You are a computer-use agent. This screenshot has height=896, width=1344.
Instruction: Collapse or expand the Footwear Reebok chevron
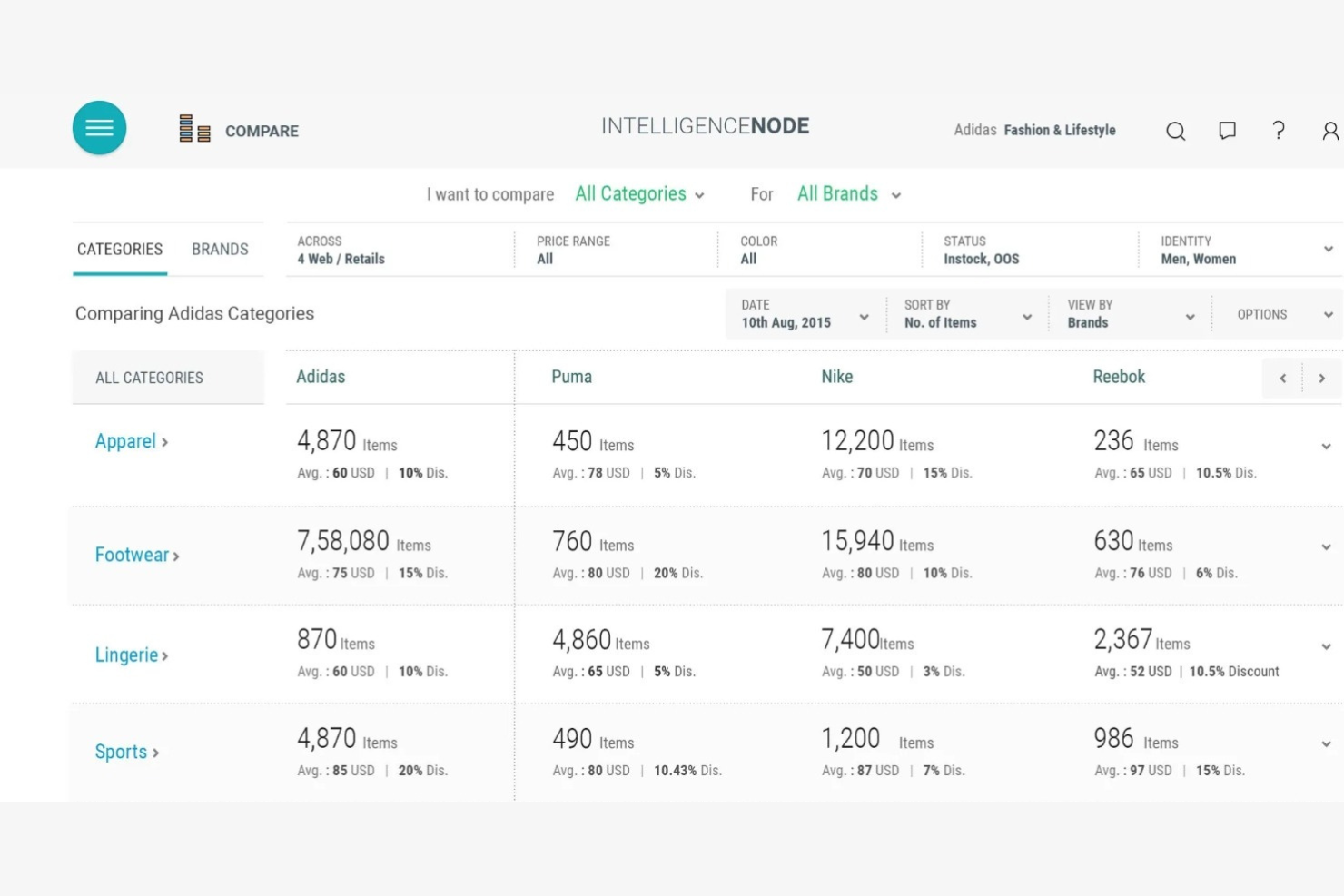coord(1327,546)
